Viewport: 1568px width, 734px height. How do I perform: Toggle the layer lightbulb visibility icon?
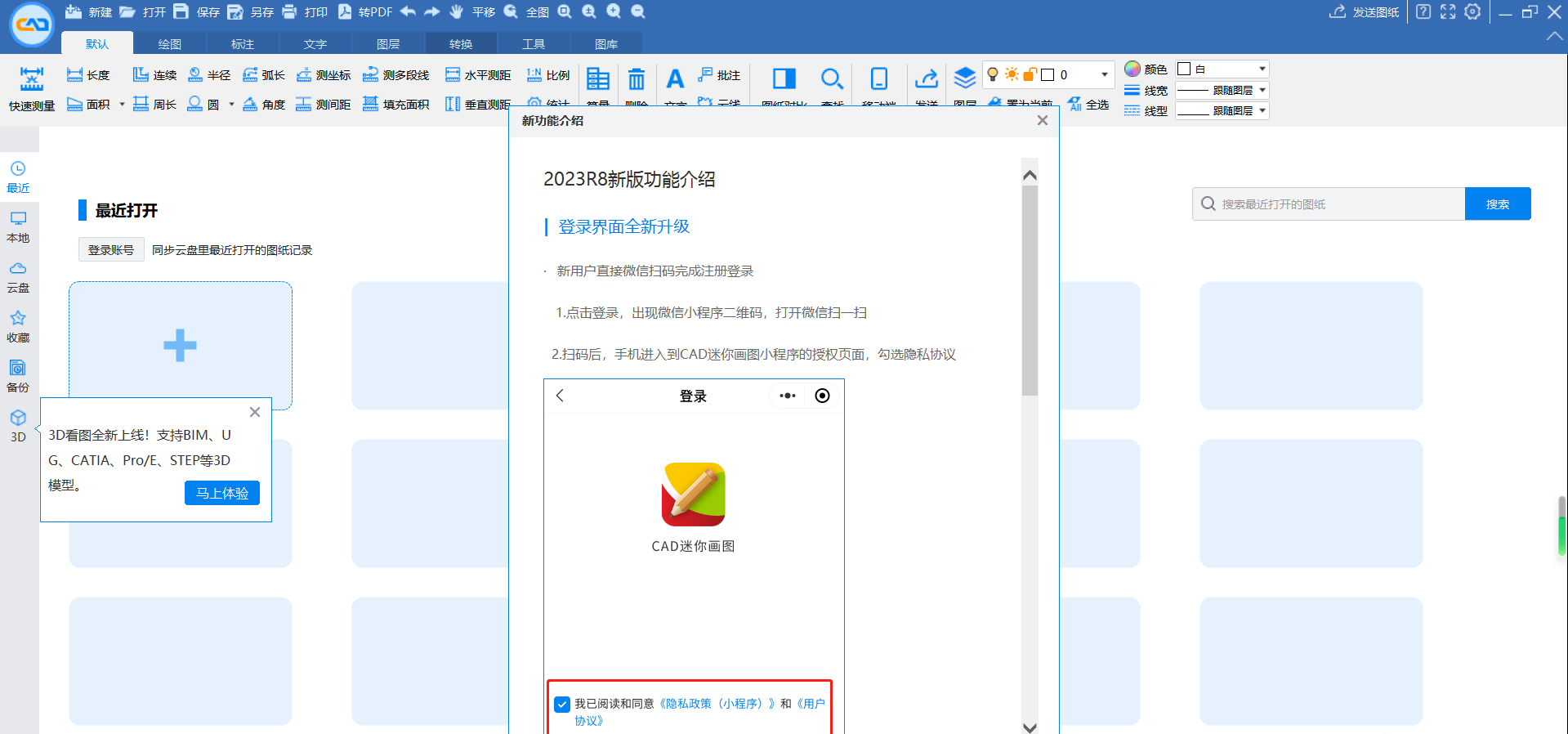[993, 74]
